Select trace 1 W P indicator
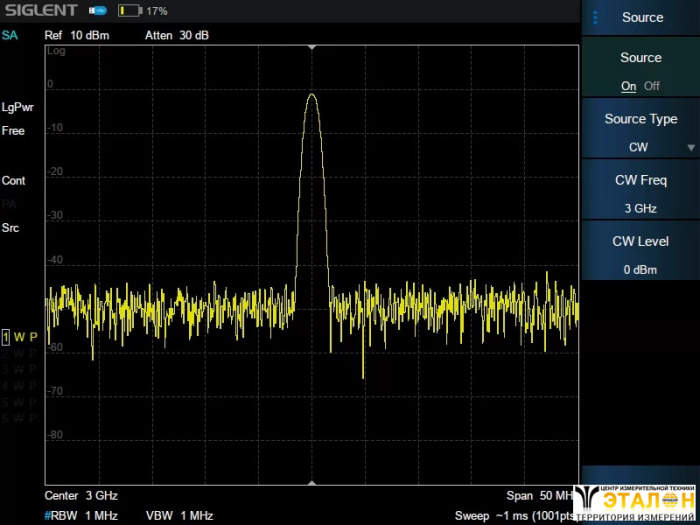Viewport: 700px width, 525px height. 20,336
